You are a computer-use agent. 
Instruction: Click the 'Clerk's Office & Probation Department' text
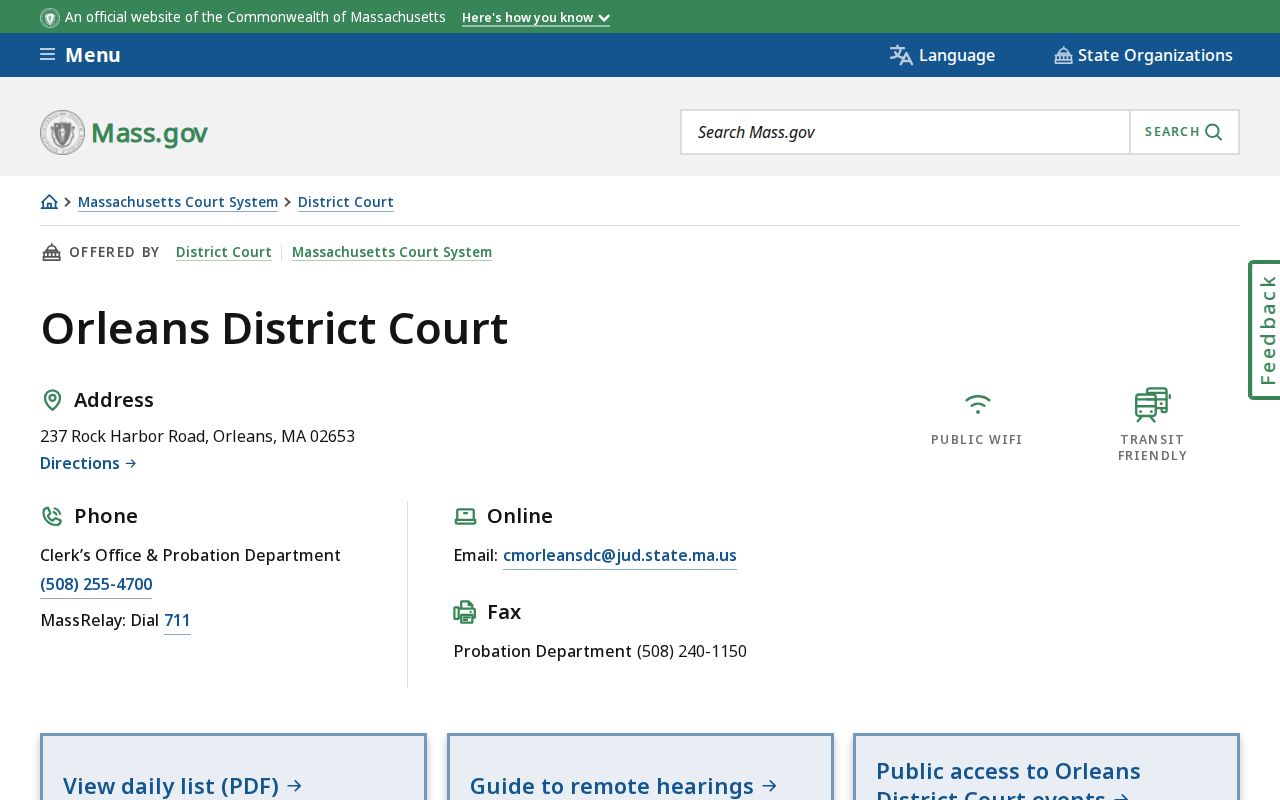[x=190, y=555]
